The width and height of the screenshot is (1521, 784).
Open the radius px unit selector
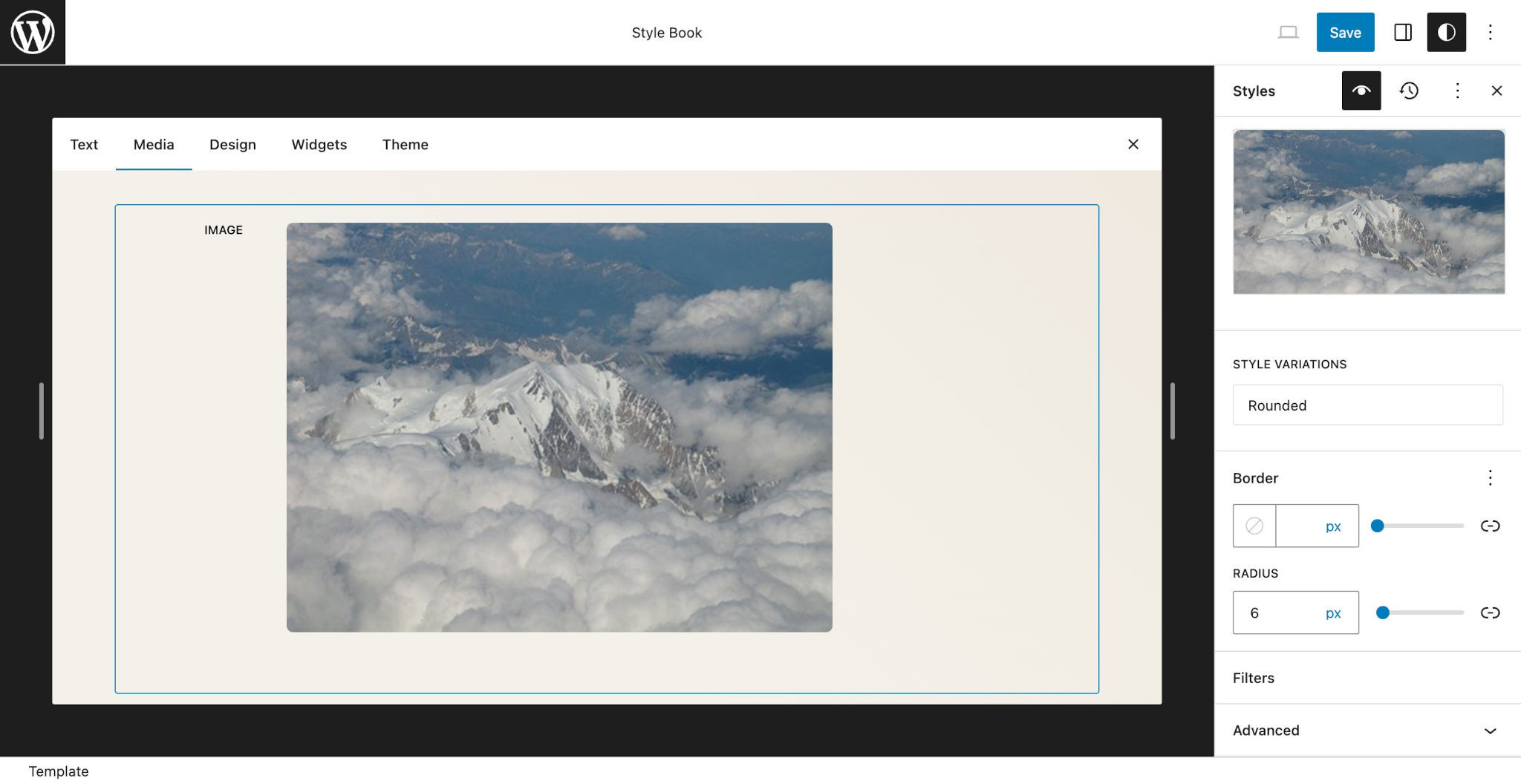click(x=1332, y=612)
